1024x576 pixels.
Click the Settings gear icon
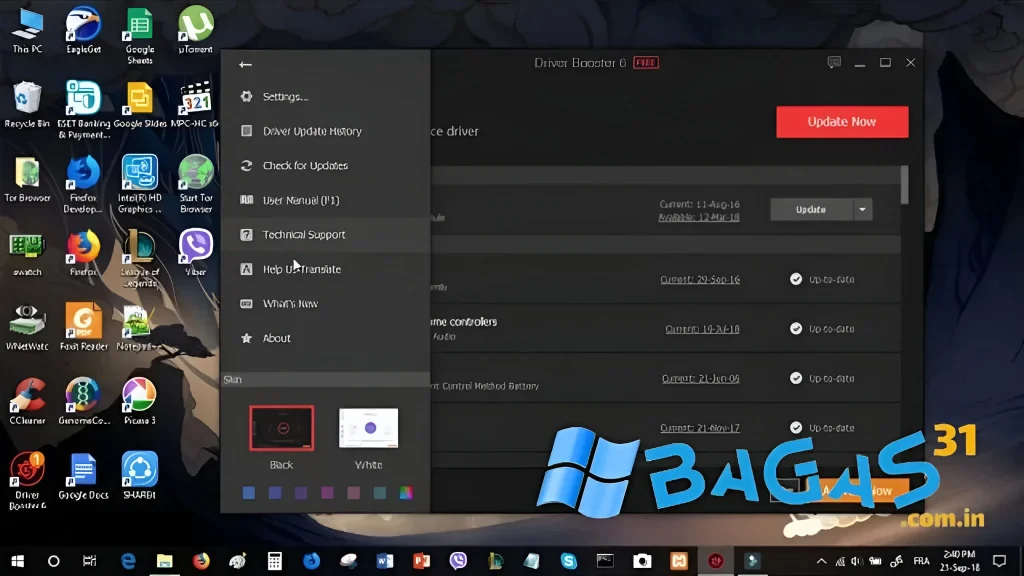coord(246,97)
